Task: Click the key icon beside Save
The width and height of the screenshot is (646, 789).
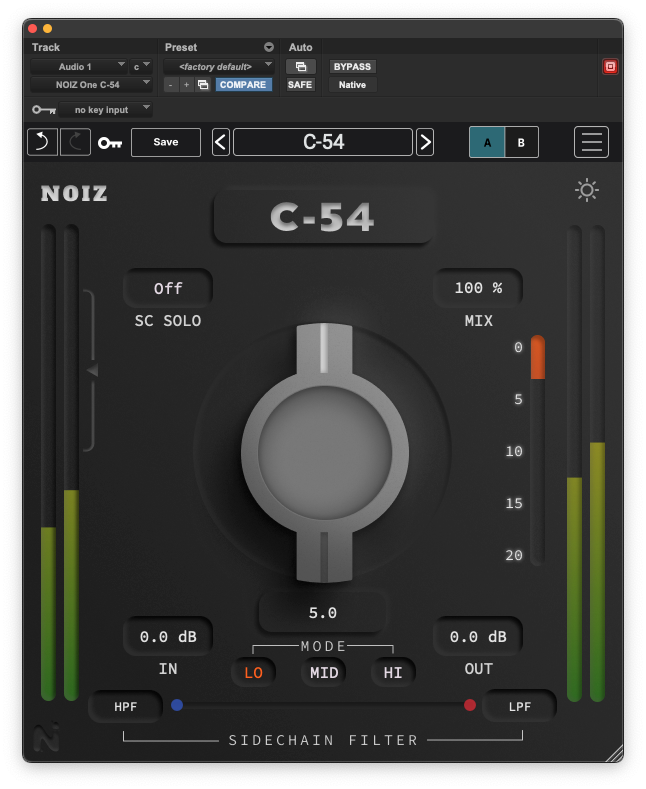Action: pos(110,143)
